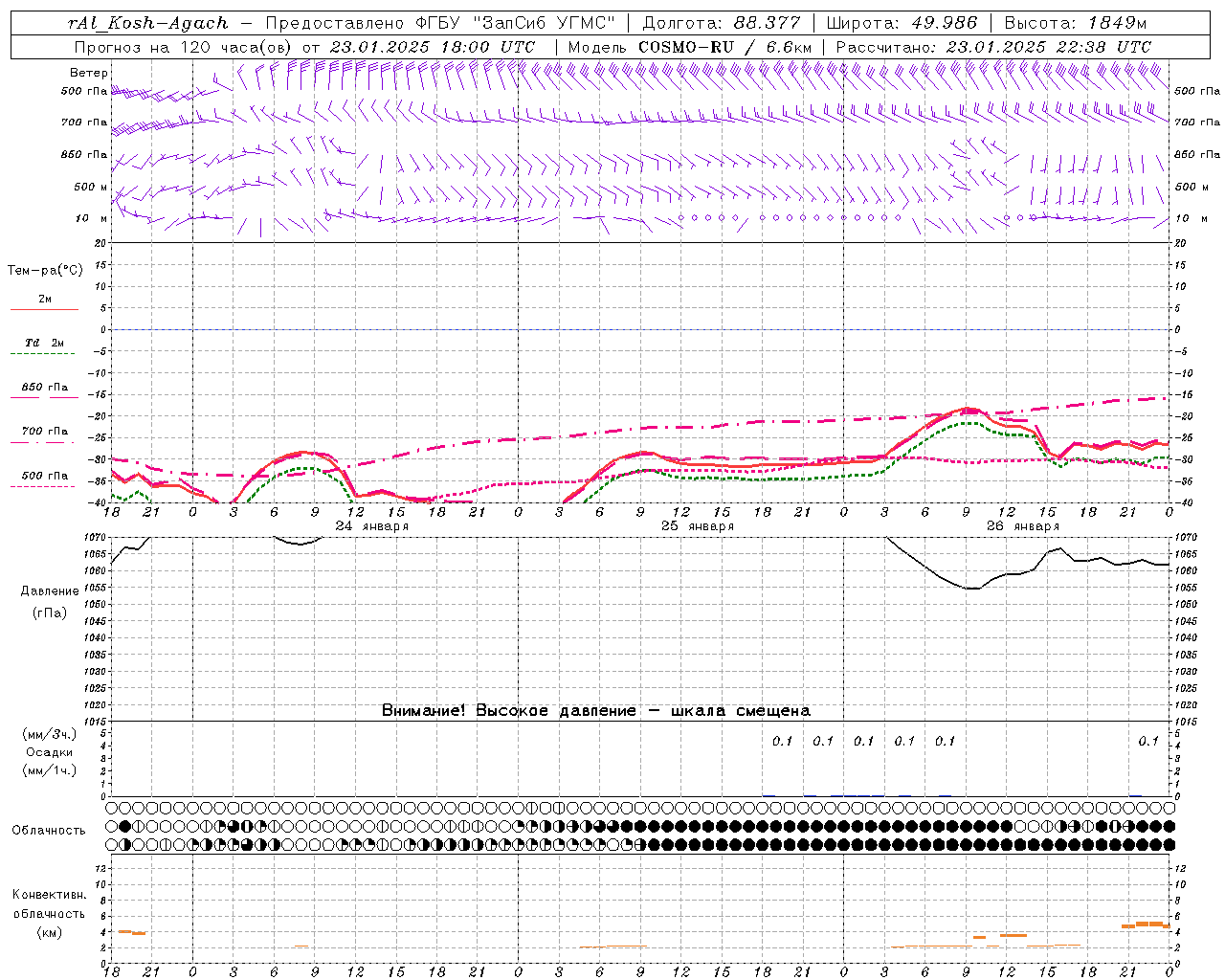Click the station title rAl_Kosh-Agach
This screenshot has height=980, width=1225.
point(148,23)
